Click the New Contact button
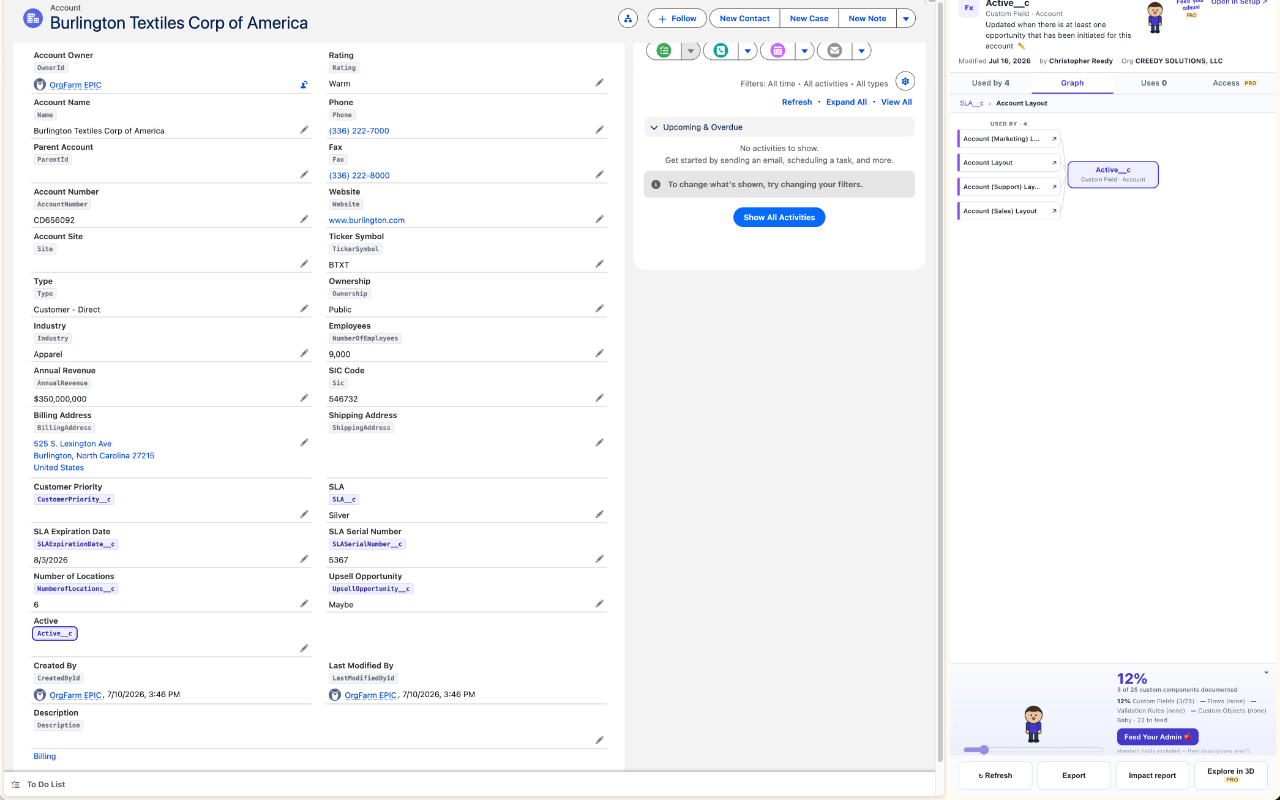This screenshot has width=1280, height=800. point(744,18)
